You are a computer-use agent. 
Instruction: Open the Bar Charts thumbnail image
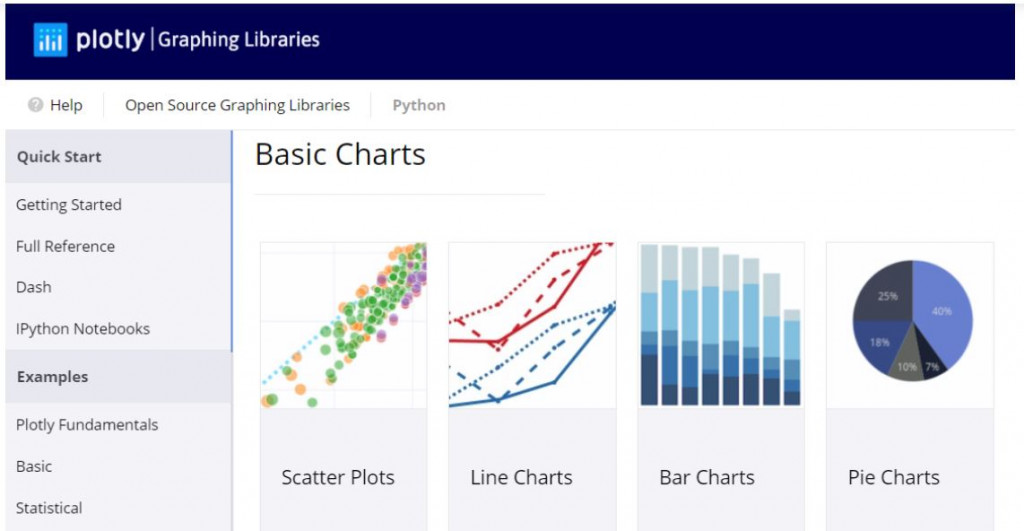point(720,325)
